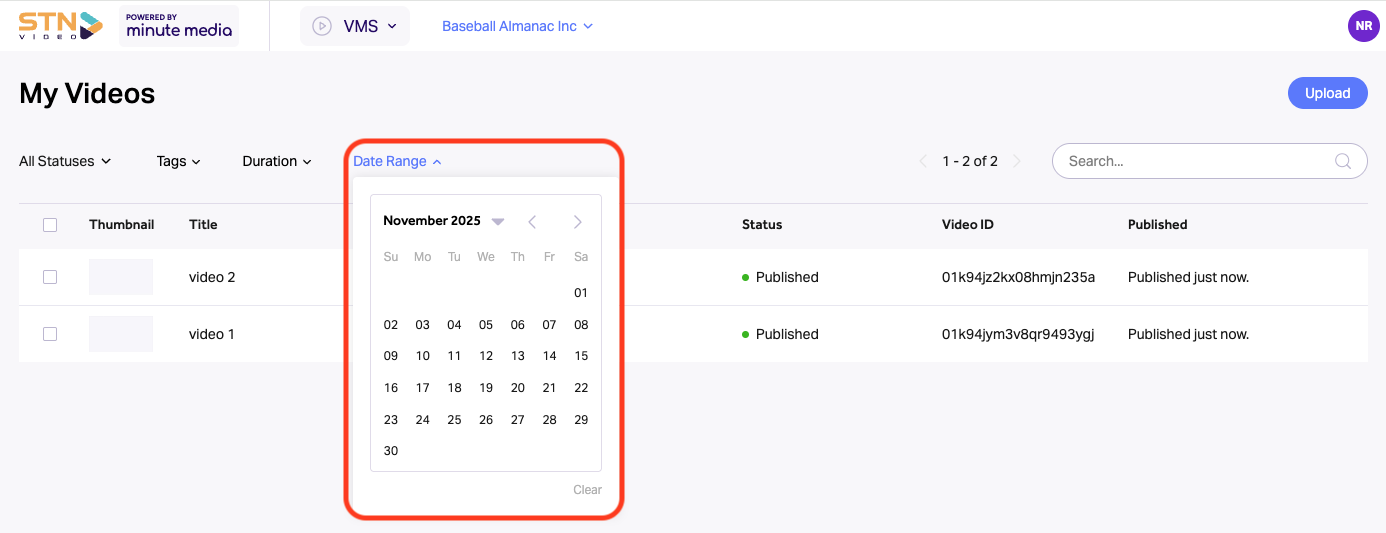Click the Status column header
The width and height of the screenshot is (1386, 533).
pos(762,225)
